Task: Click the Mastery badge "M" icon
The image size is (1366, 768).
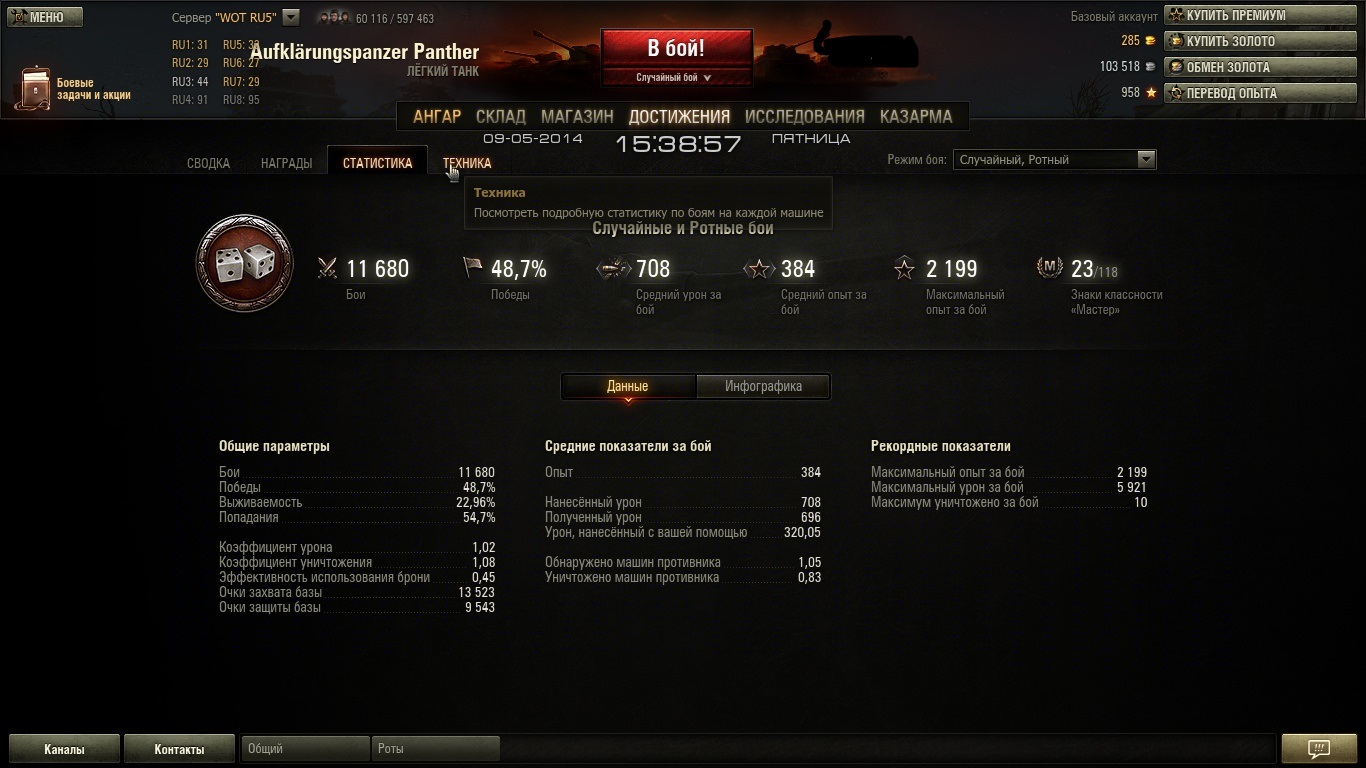Action: click(x=1049, y=268)
